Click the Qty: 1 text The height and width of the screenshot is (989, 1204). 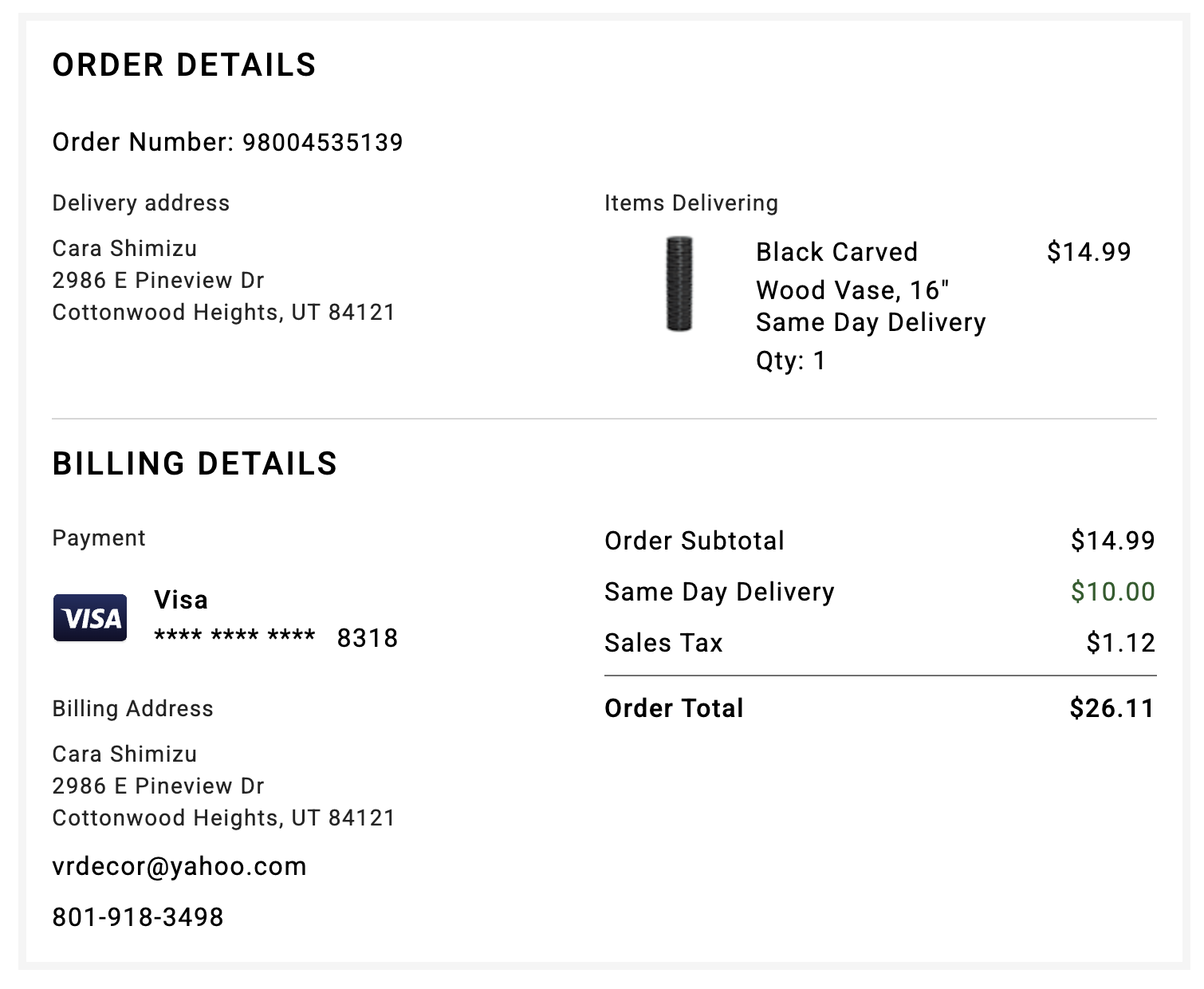coord(790,361)
